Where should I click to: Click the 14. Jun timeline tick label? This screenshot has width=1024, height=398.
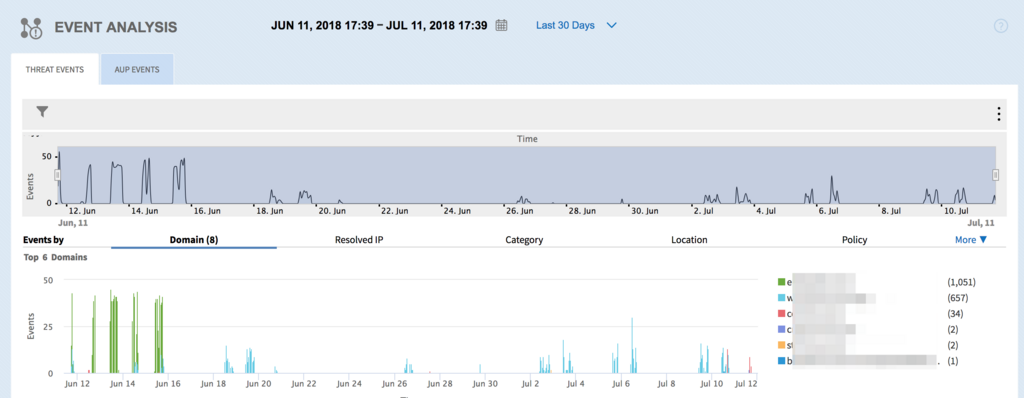click(x=145, y=211)
